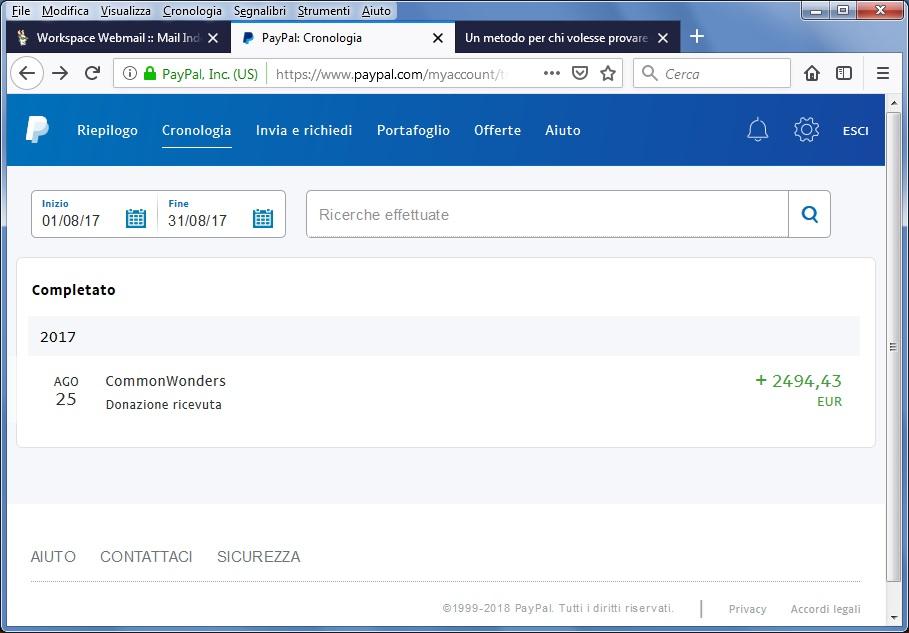This screenshot has width=909, height=633.
Task: Select the PayPal: Cronologia tab
Action: coord(343,38)
